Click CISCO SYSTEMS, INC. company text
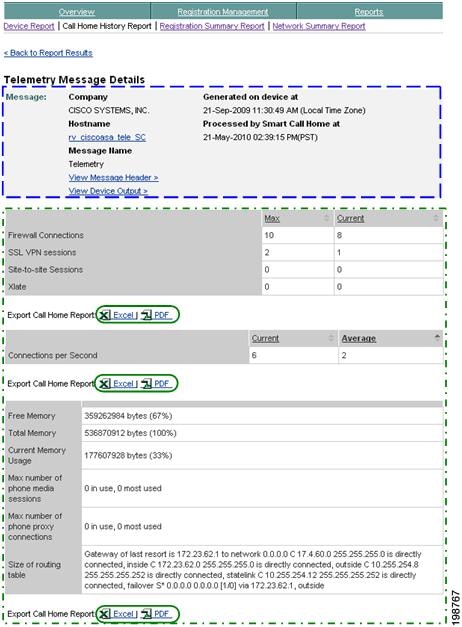The height and width of the screenshot is (627, 462). point(109,110)
